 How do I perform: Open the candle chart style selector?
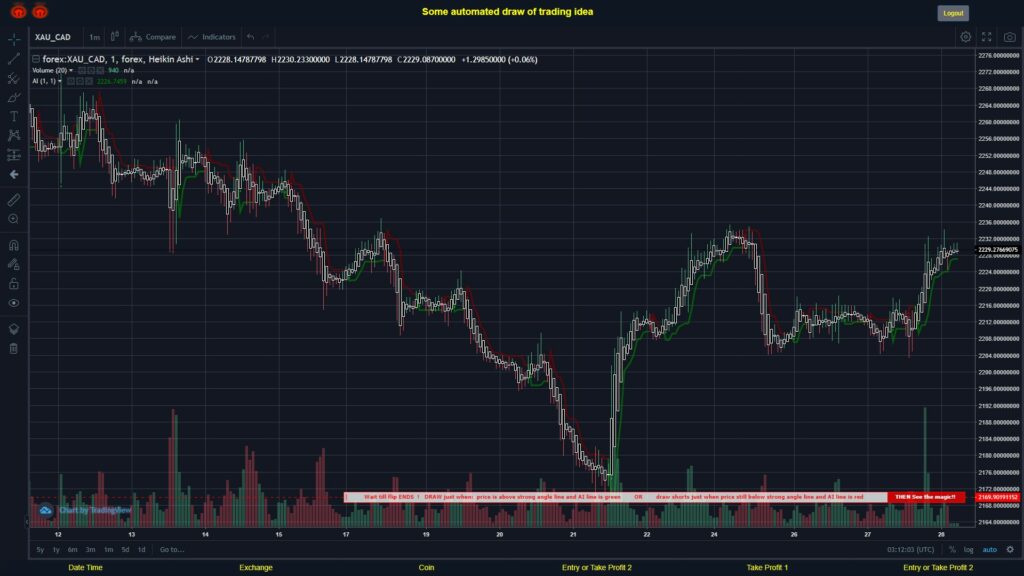tap(114, 37)
